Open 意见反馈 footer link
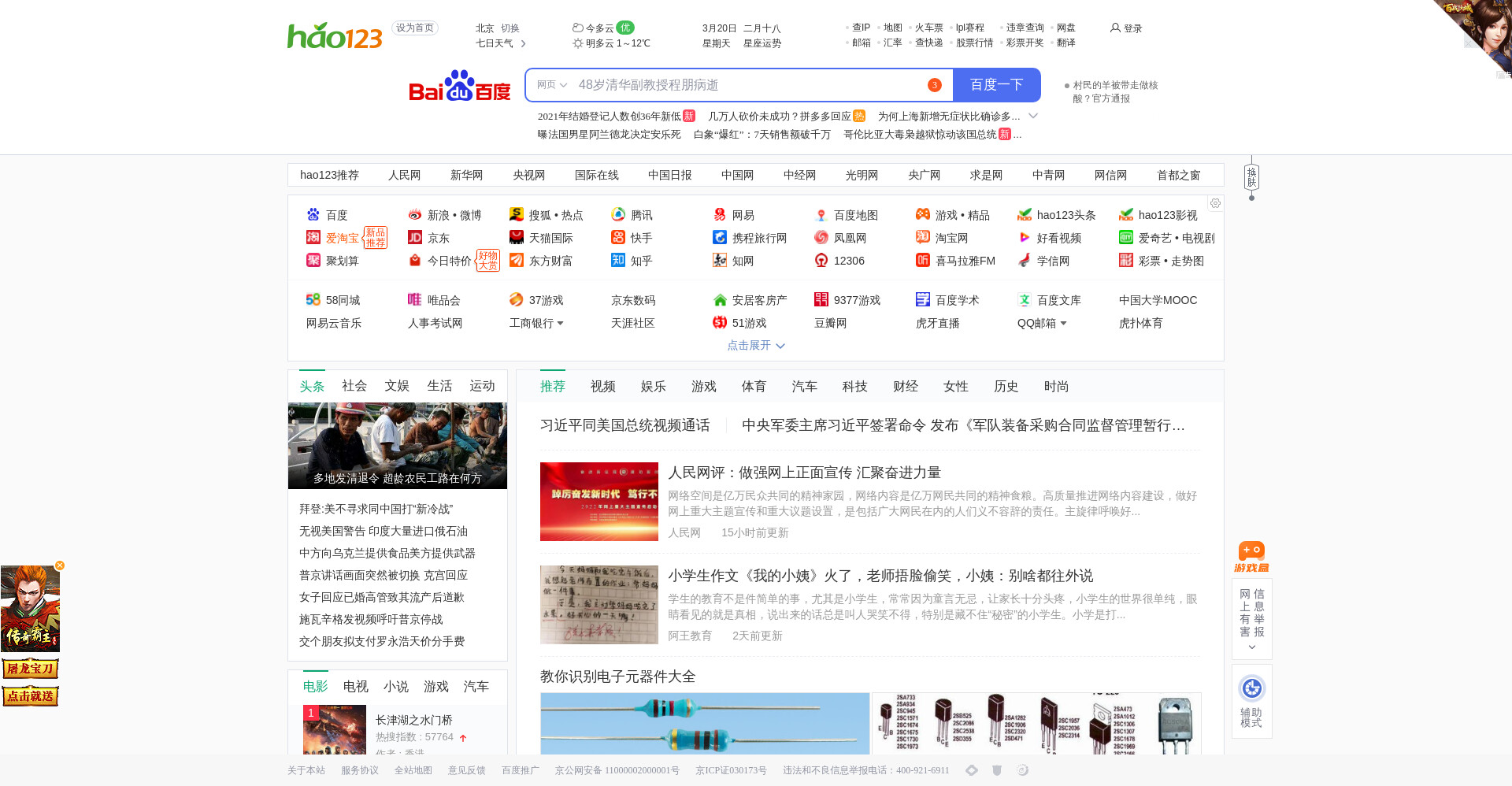 [x=467, y=770]
